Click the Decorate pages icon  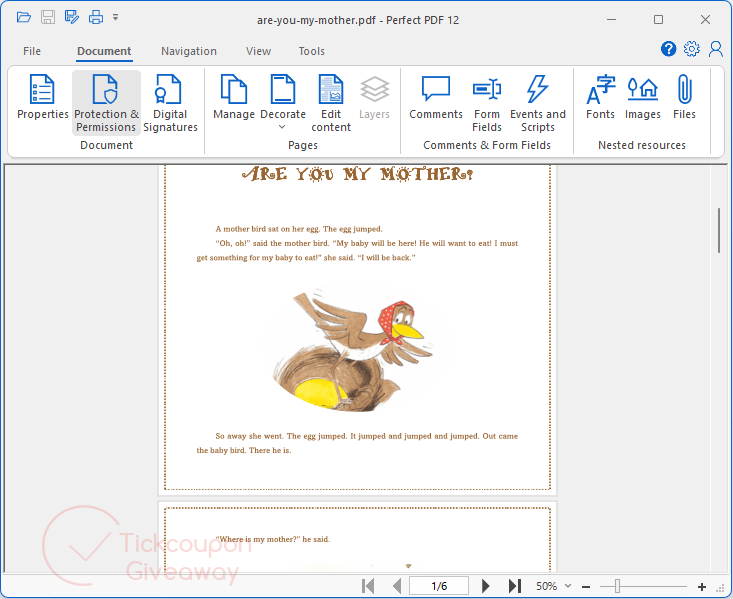[x=283, y=89]
